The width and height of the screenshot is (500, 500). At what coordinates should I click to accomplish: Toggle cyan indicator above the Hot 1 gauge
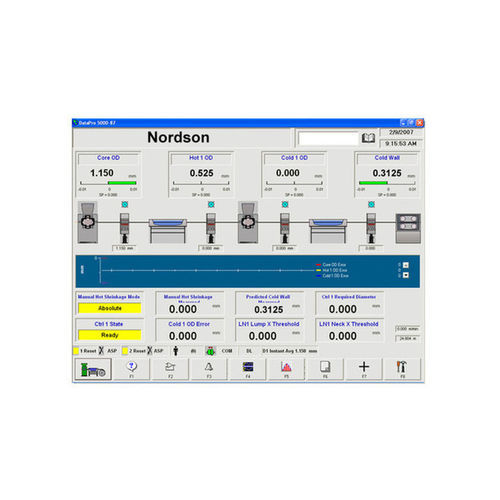pos(211,204)
